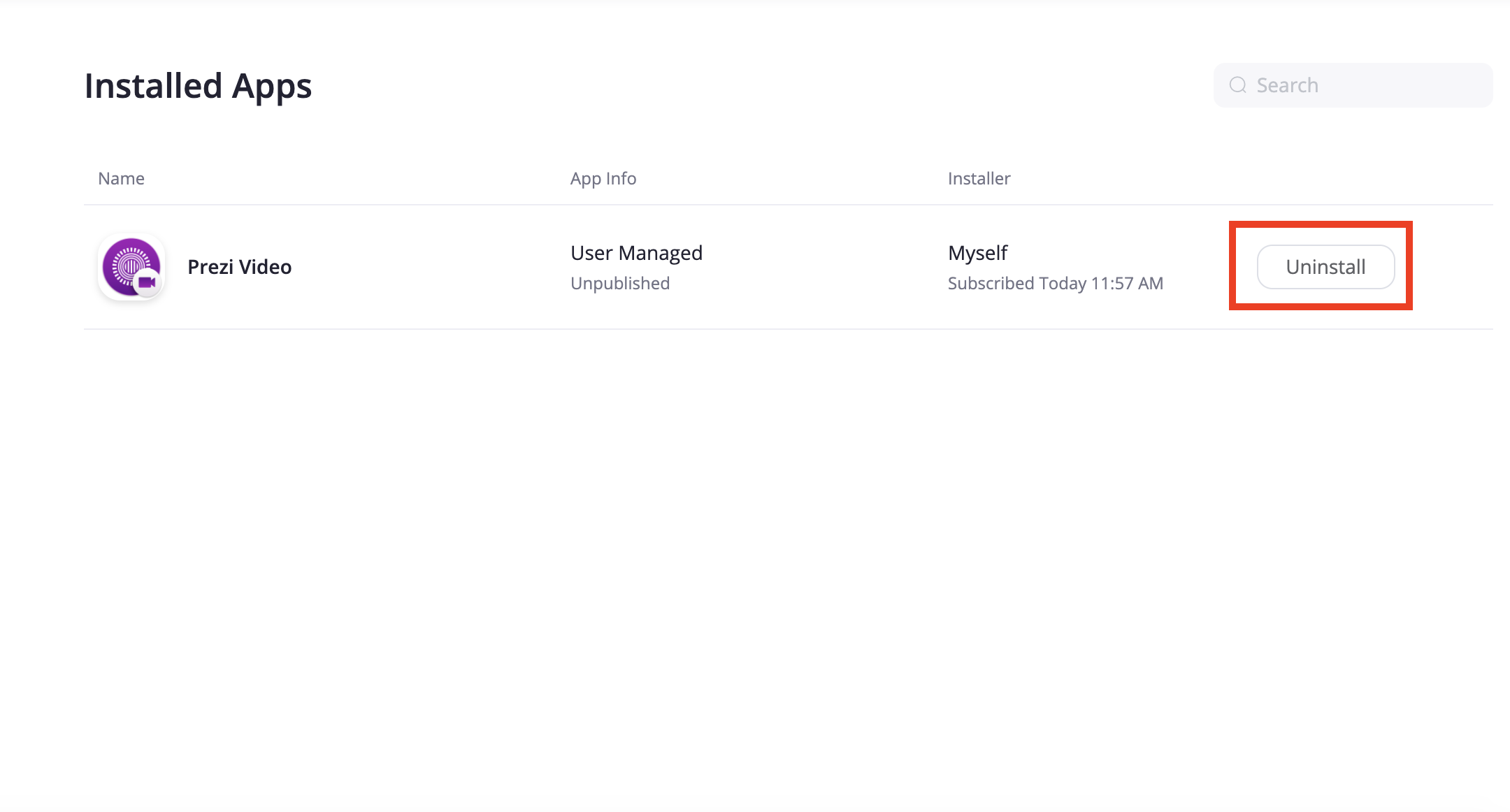1510x812 pixels.
Task: Click the magnifier icon in search box
Action: click(x=1238, y=85)
